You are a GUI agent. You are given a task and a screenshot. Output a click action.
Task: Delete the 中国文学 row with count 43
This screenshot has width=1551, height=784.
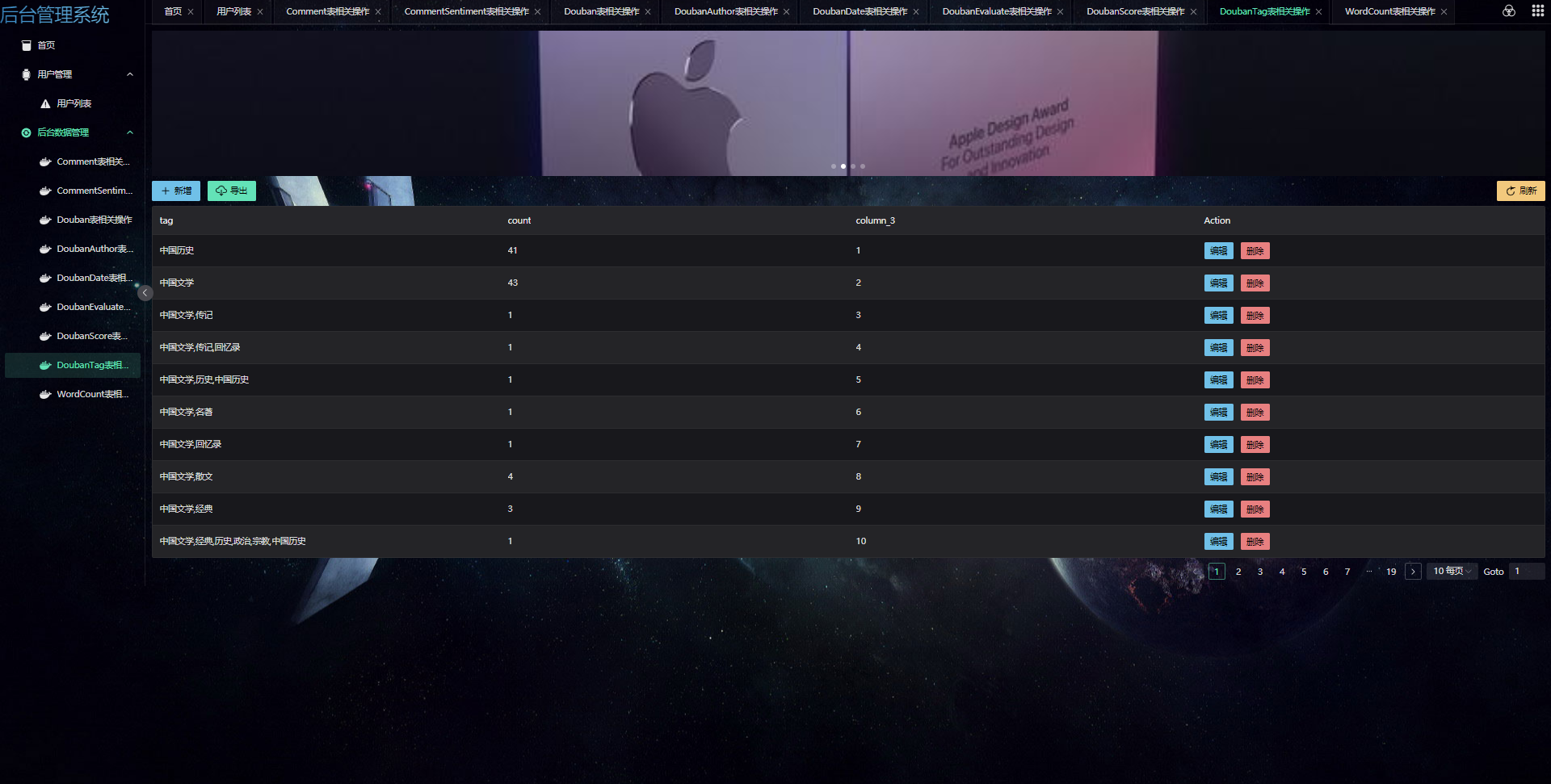pyautogui.click(x=1255, y=283)
